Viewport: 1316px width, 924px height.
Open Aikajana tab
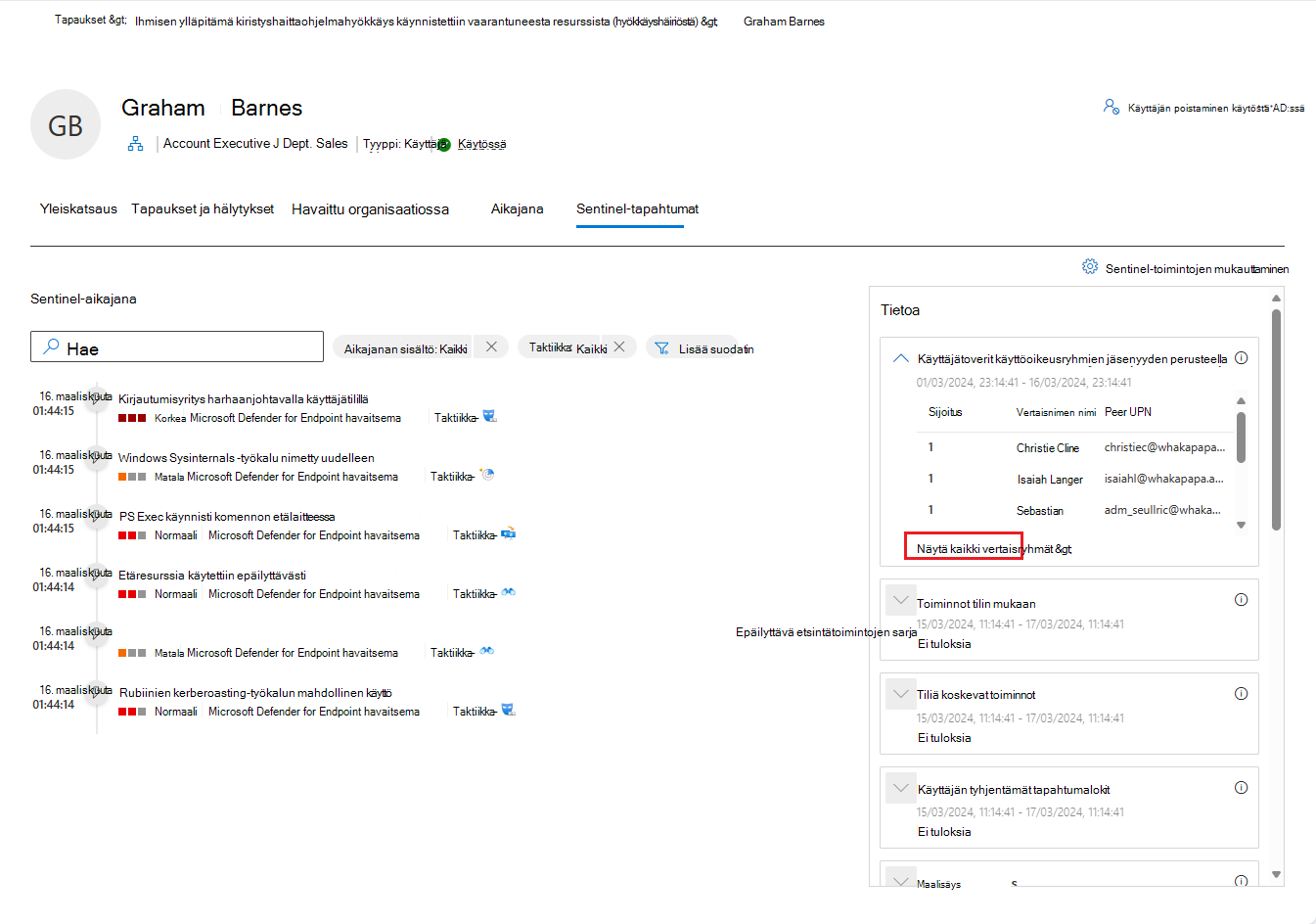(x=517, y=208)
